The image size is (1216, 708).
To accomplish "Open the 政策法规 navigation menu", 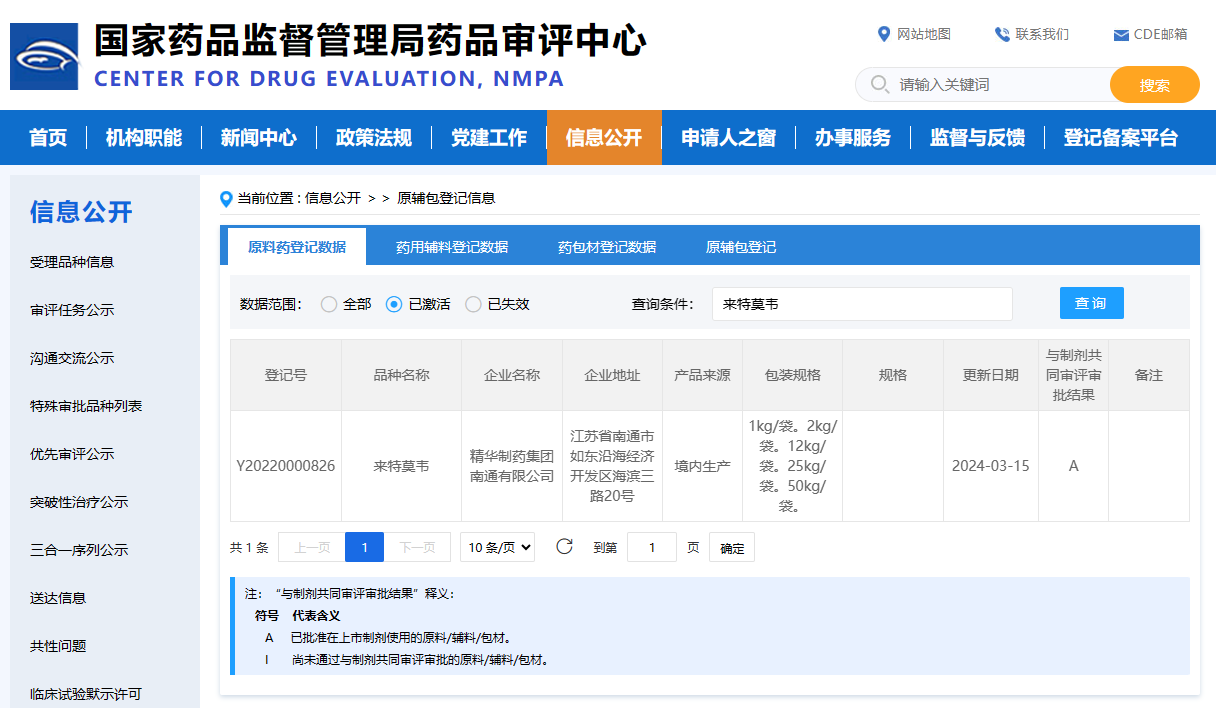I will coord(373,137).
